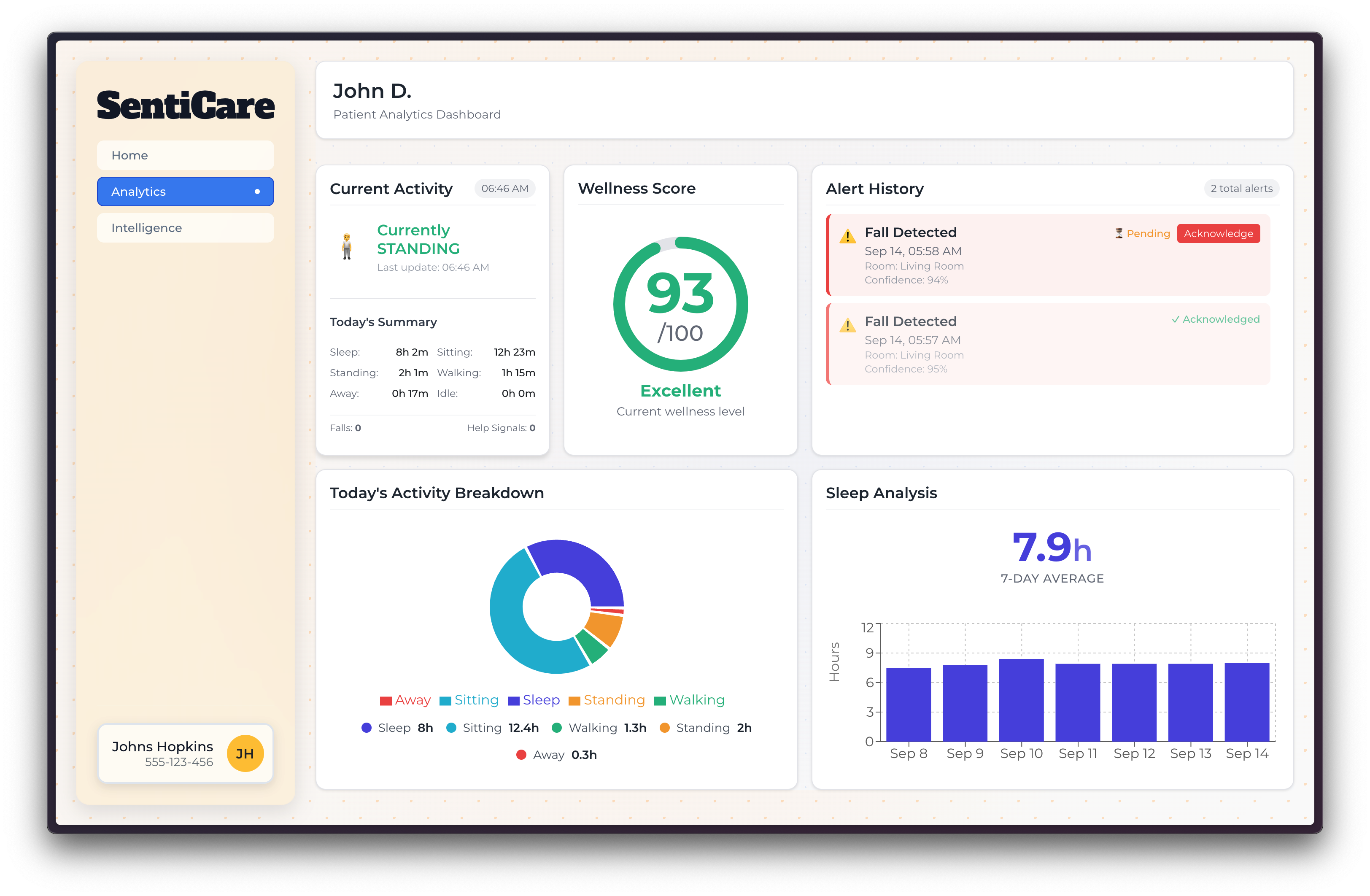Viewport: 1370px width, 896px height.
Task: Toggle the Sitting series in chart legend
Action: (x=469, y=700)
